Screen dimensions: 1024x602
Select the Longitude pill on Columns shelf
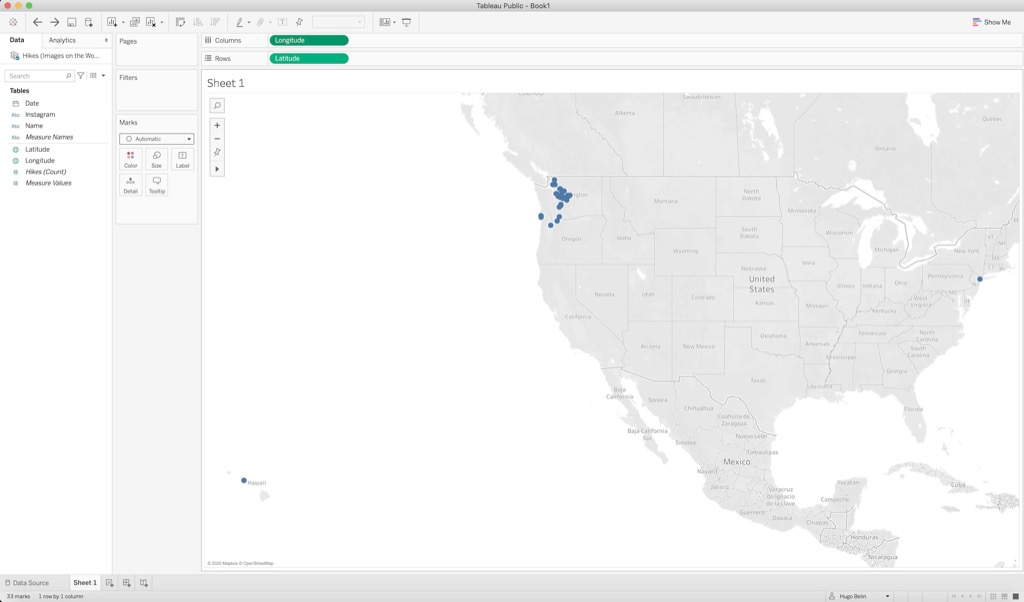307,40
